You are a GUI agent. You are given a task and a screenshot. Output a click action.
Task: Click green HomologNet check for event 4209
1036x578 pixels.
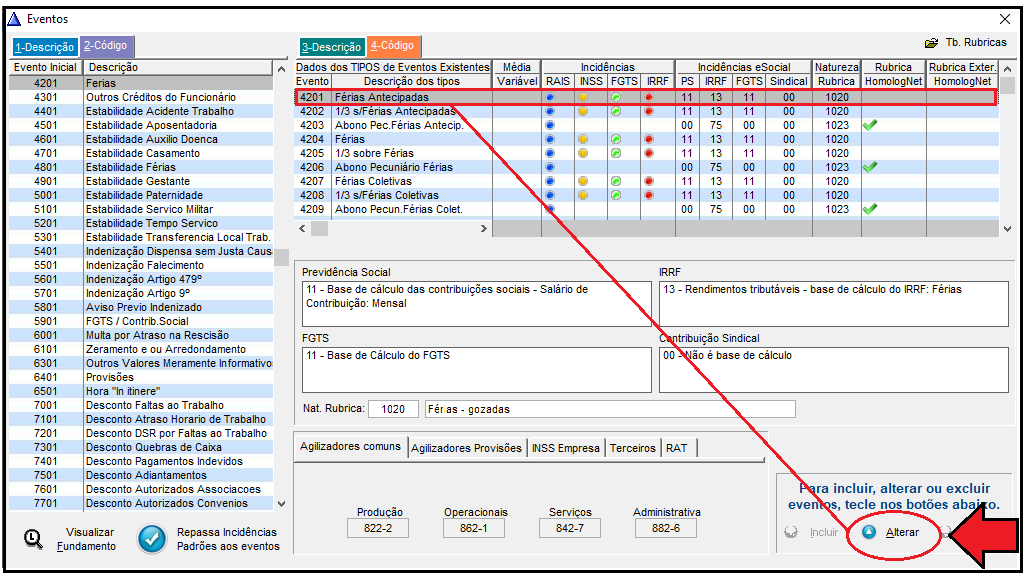point(870,209)
